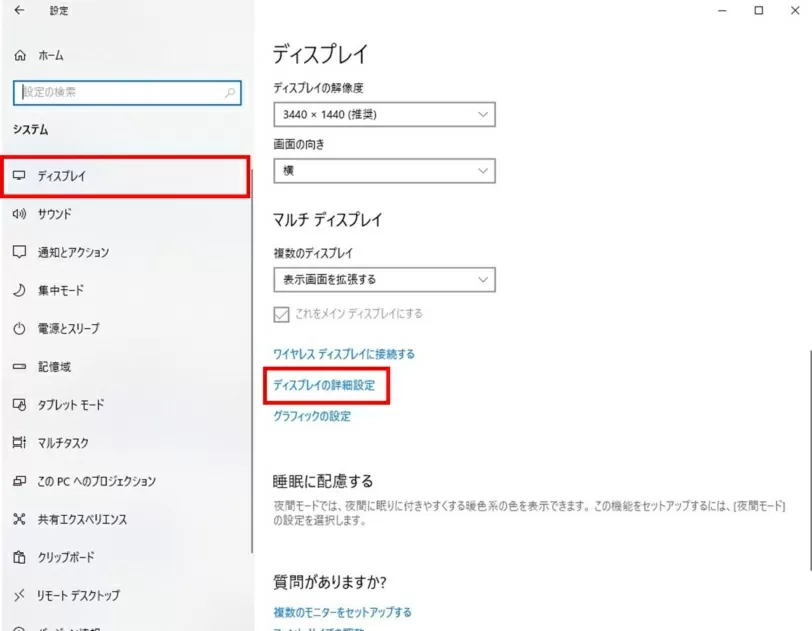Viewport: 812px width, 631px height.
Task: Click the search magnifier icon
Action: pyautogui.click(x=229, y=93)
